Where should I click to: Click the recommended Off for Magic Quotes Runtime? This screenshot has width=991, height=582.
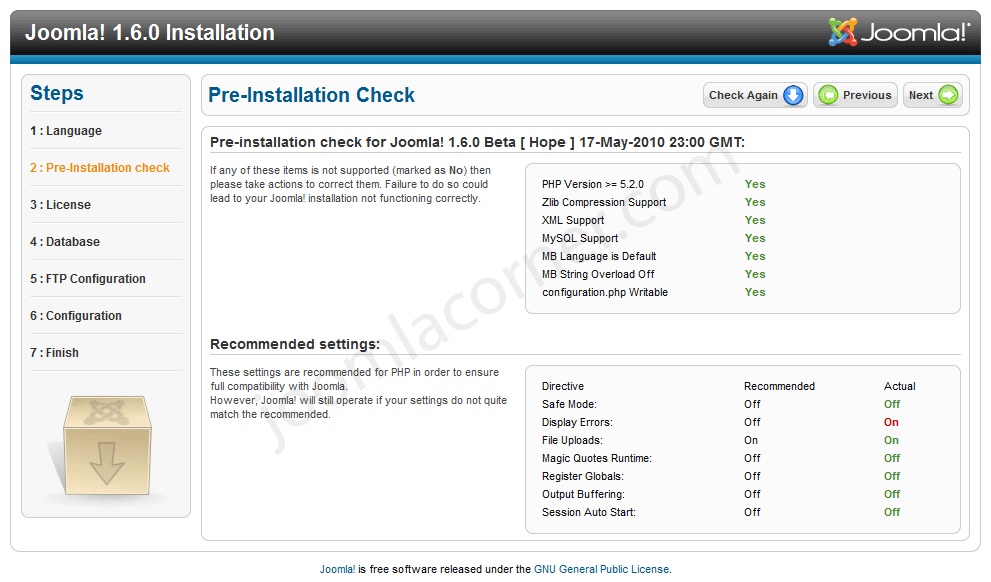tap(752, 458)
